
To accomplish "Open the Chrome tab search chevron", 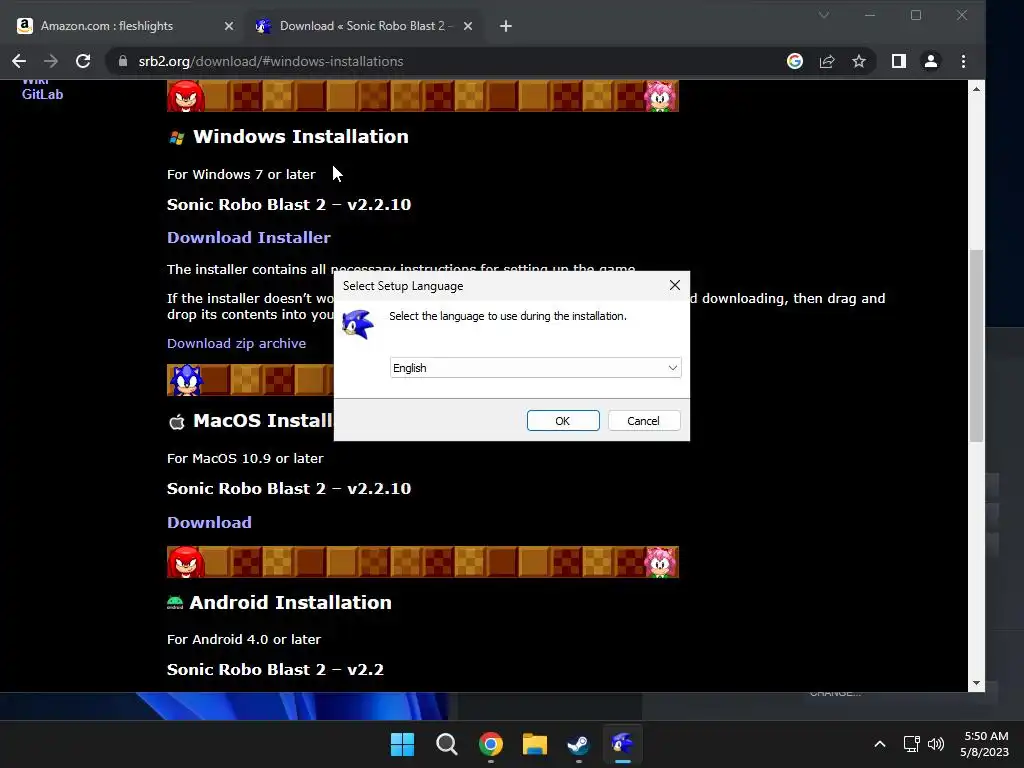I will 824,15.
